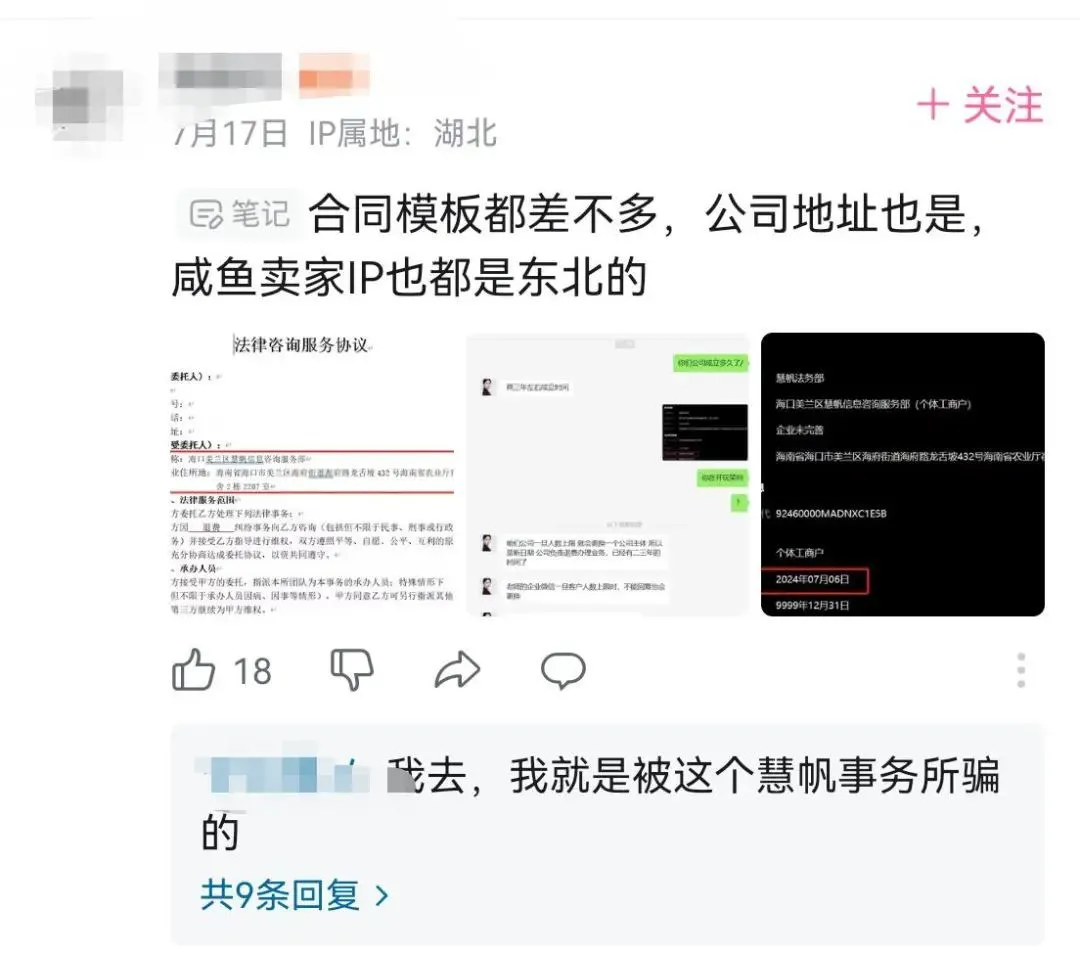The height and width of the screenshot is (954, 1080).
Task: Open the black business registration image
Action: pyautogui.click(x=902, y=474)
